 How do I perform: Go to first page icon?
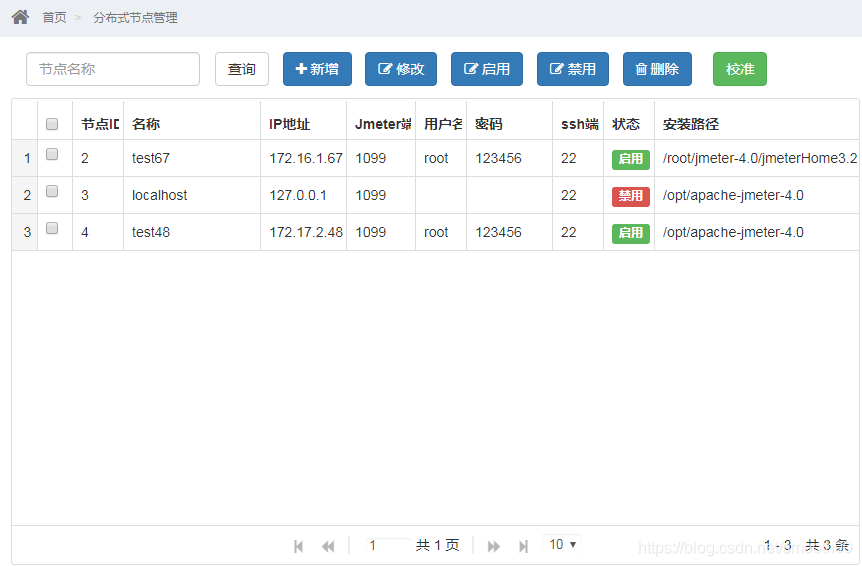(299, 546)
